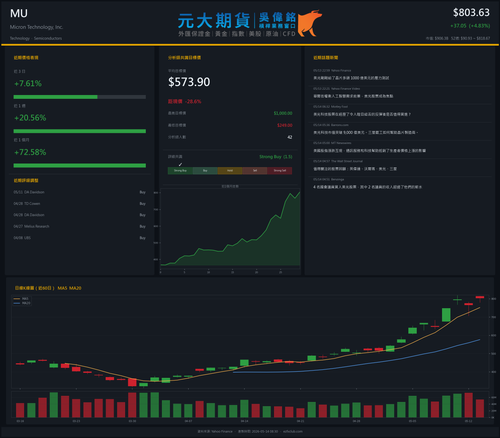Click the analyst count value 42
Screen dimensions: 500x438
pos(290,137)
